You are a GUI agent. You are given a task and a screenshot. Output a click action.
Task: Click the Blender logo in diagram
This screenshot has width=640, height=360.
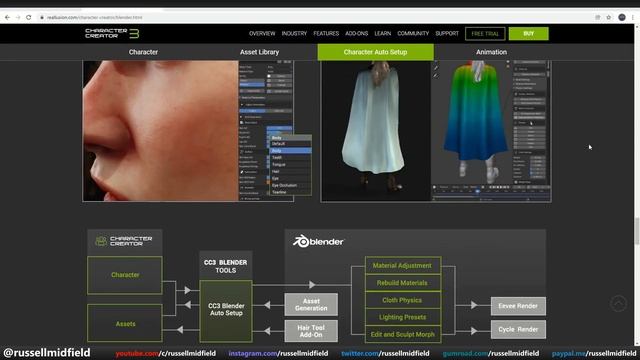pyautogui.click(x=318, y=241)
